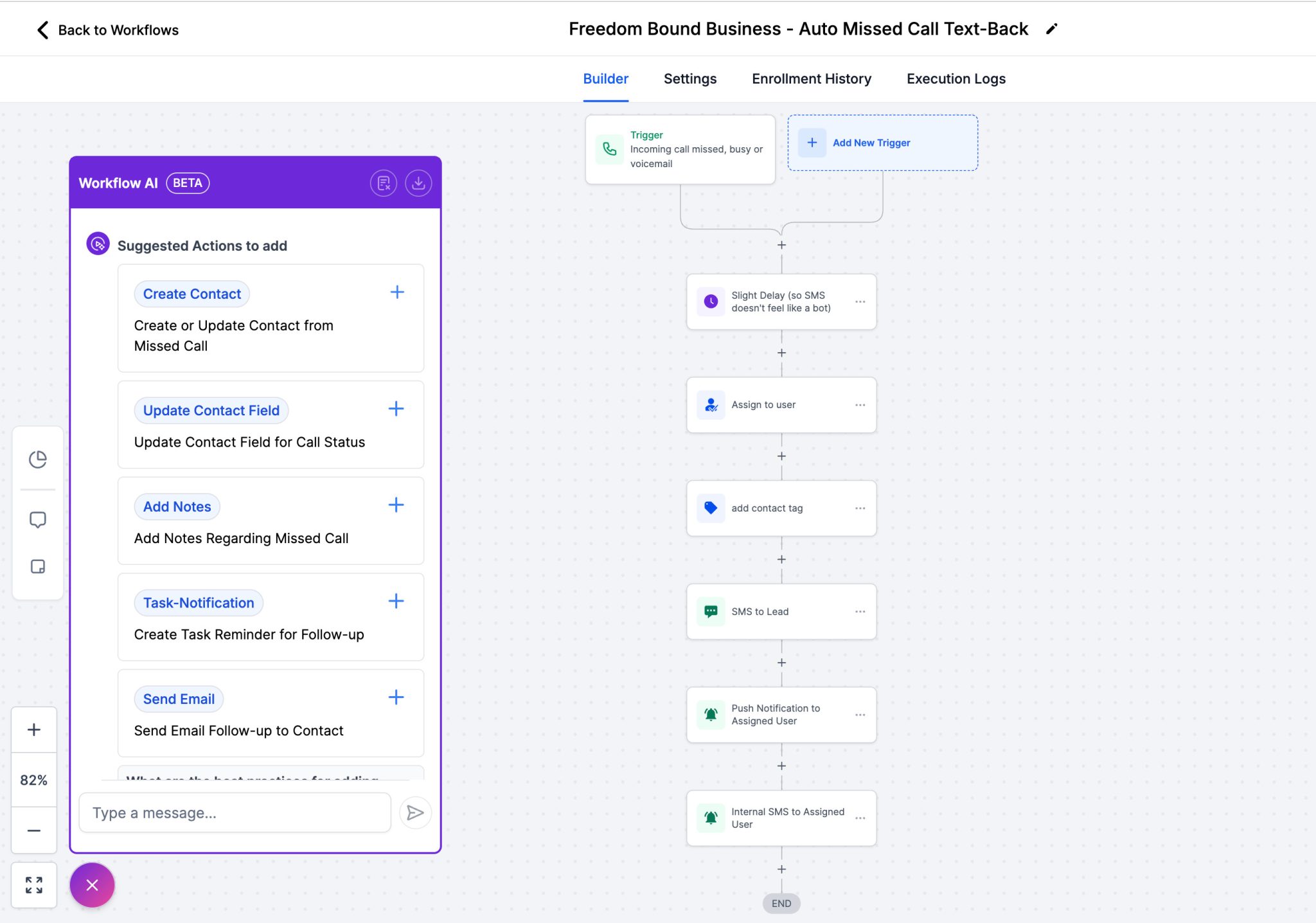Open options menu on SMS to Lead step
This screenshot has width=1316, height=923.
click(860, 611)
